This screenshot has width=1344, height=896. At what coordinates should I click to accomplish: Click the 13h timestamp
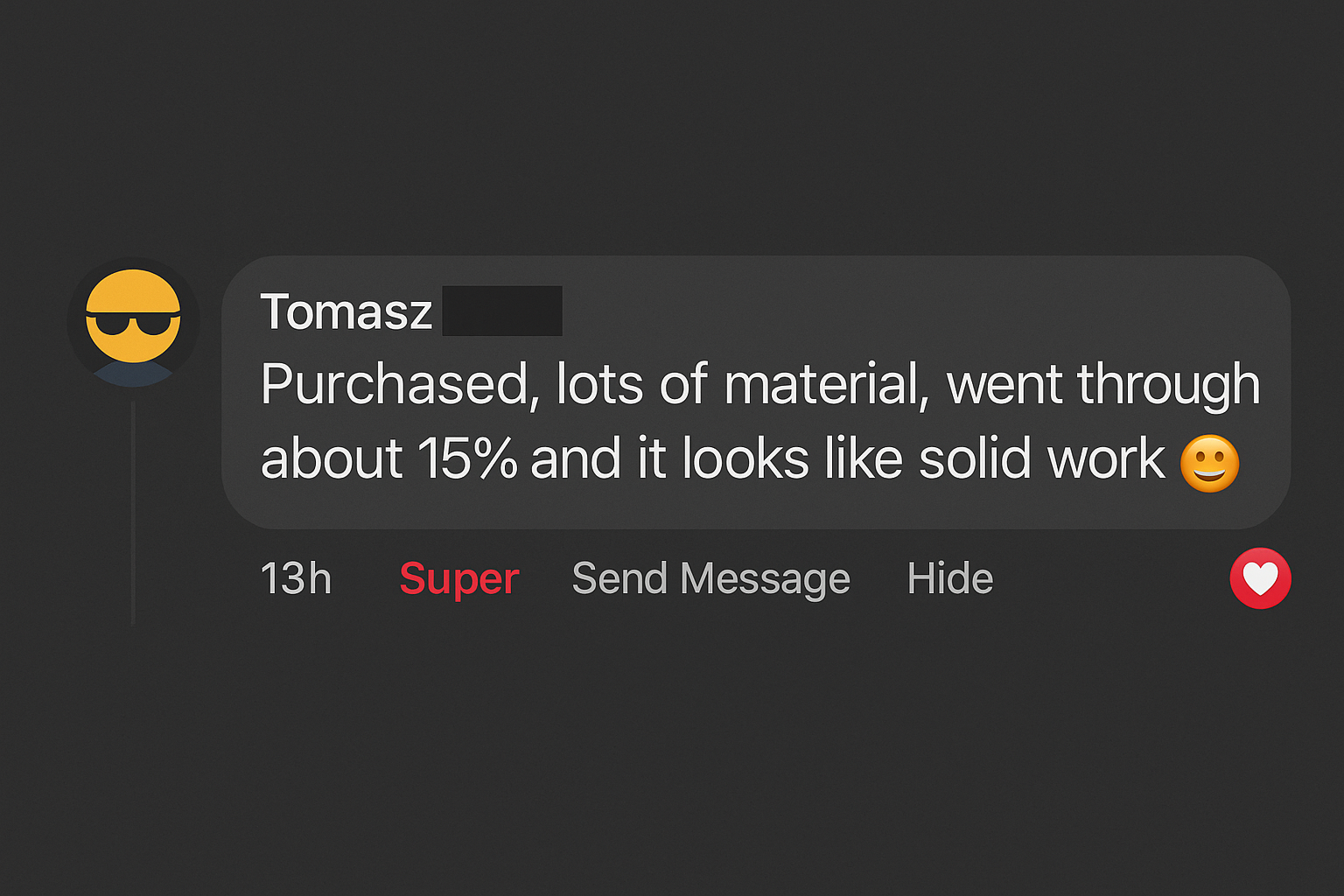pyautogui.click(x=296, y=579)
